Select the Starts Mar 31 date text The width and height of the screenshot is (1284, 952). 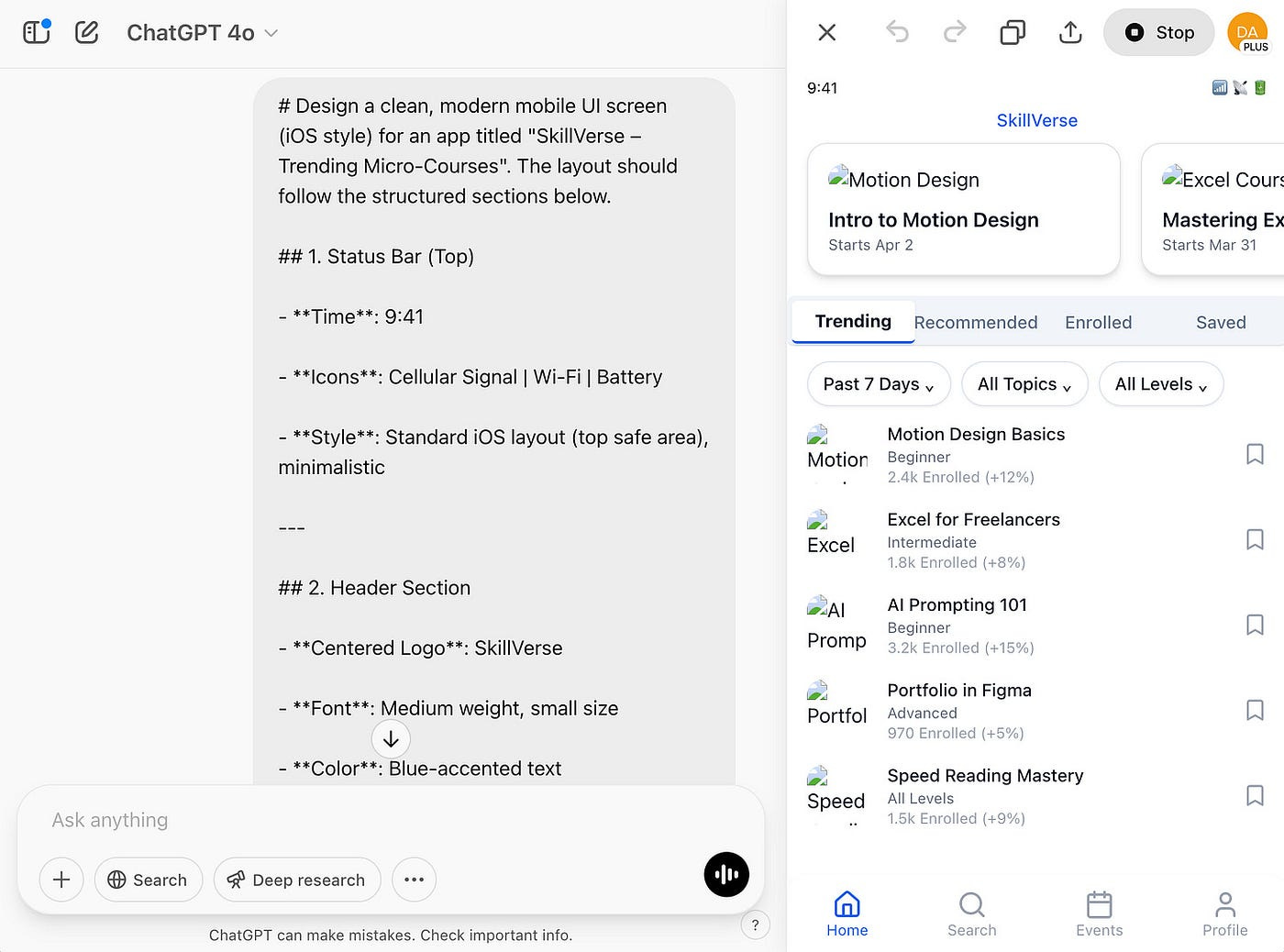tap(1209, 245)
